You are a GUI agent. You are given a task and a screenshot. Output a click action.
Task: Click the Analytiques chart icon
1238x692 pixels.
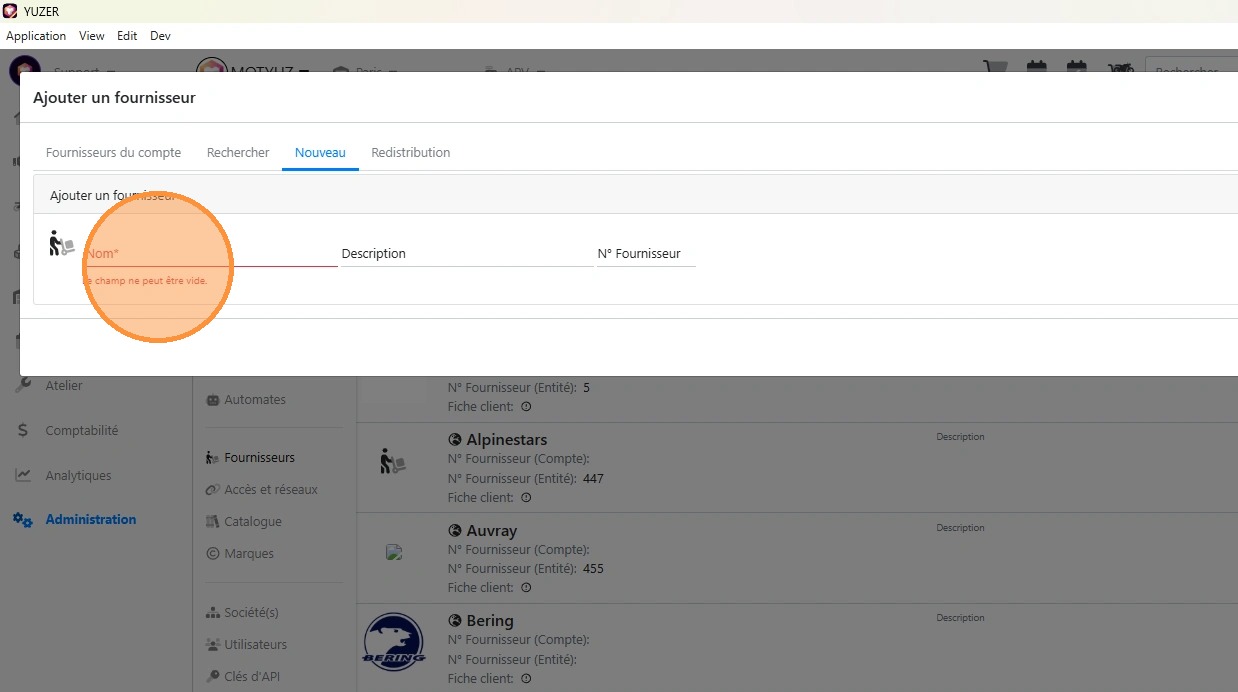click(23, 476)
